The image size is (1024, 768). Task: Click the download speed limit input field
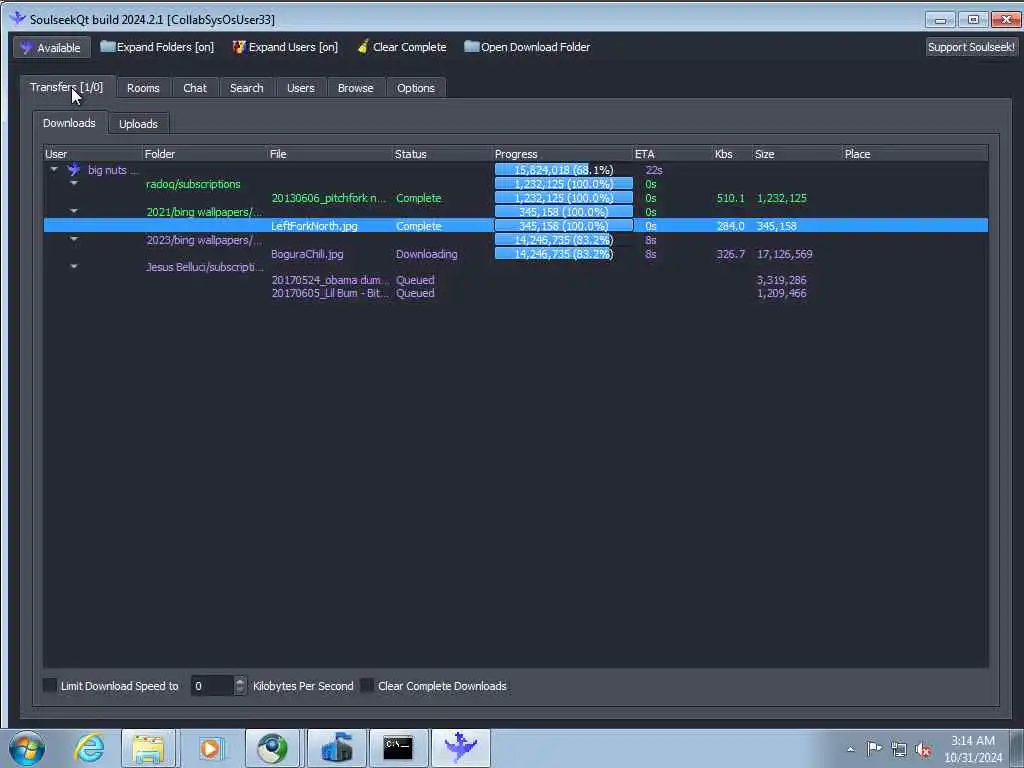coord(212,686)
